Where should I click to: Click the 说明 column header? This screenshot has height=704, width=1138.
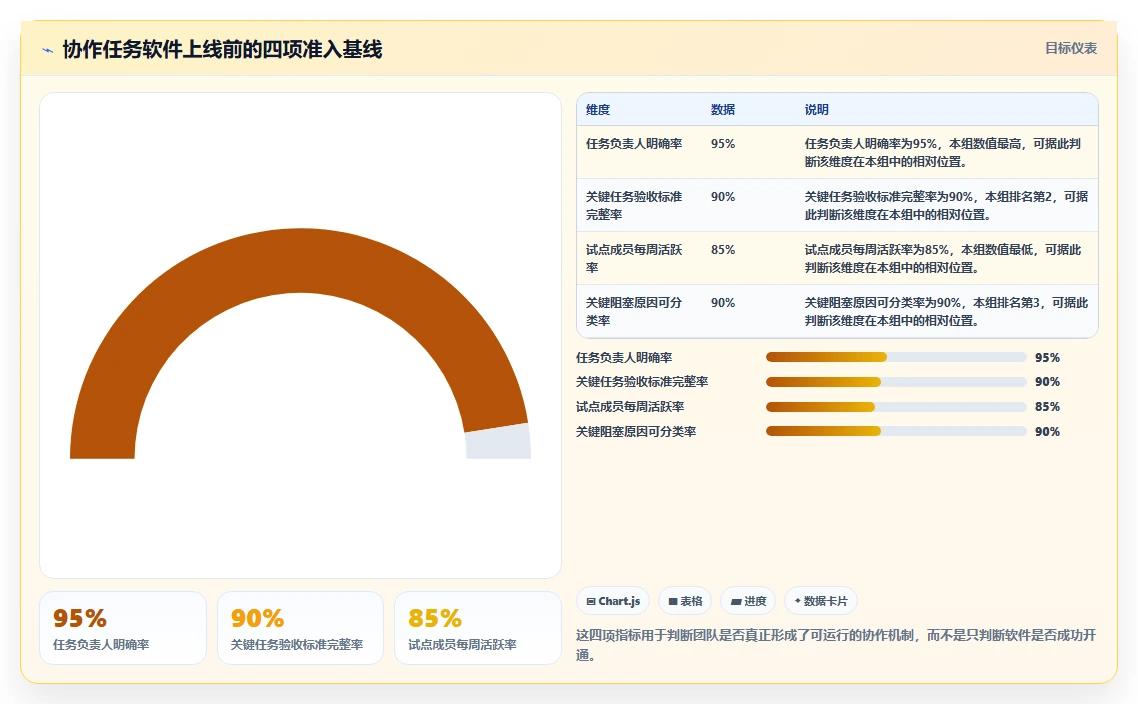point(816,110)
